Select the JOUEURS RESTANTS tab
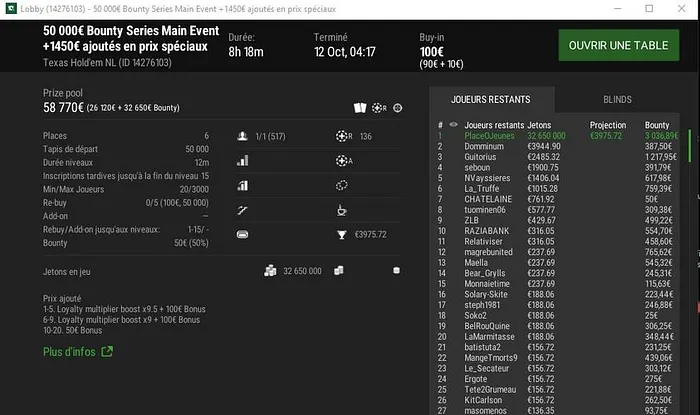The image size is (700, 415). coord(491,100)
